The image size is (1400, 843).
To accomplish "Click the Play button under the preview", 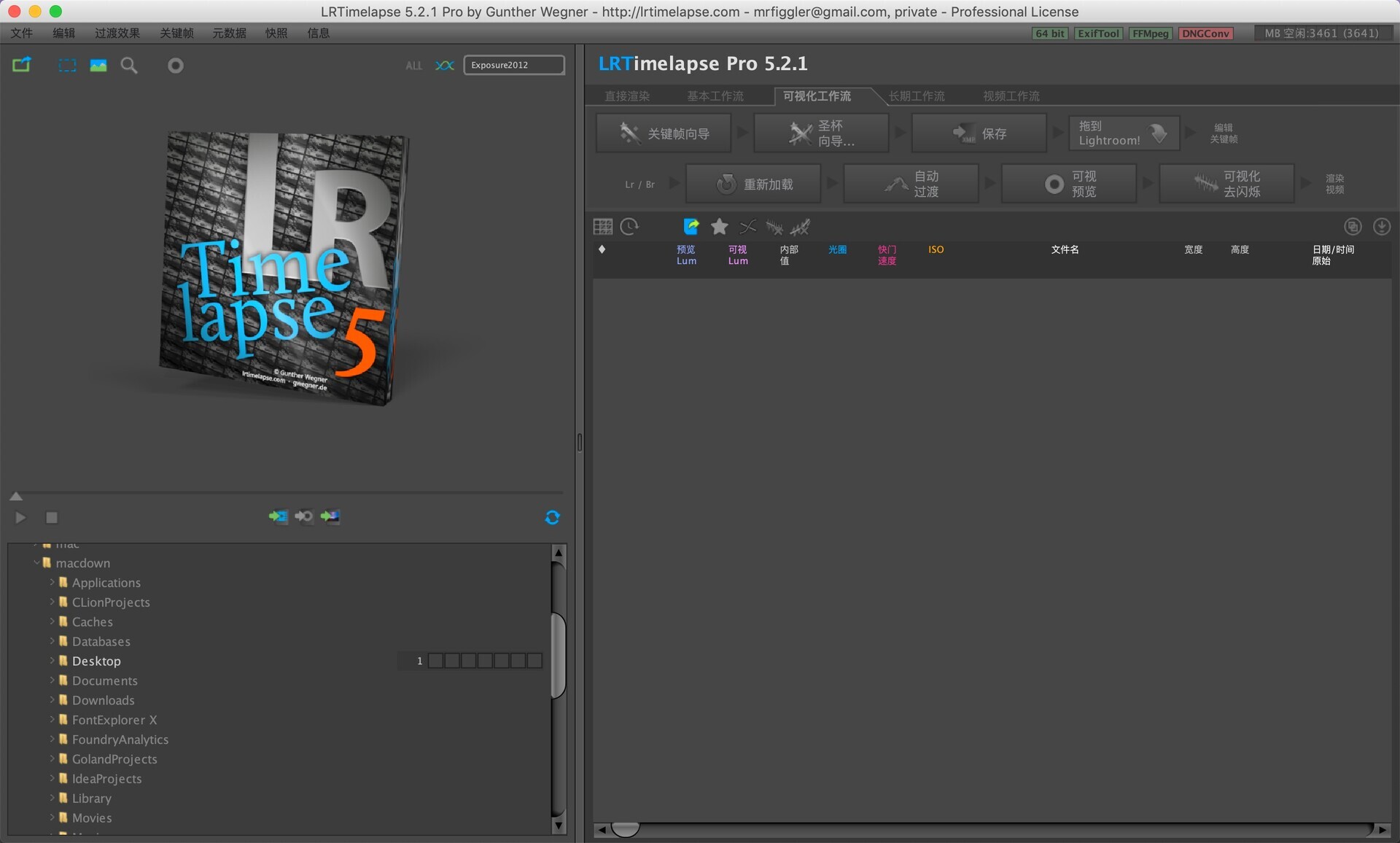I will 20,517.
